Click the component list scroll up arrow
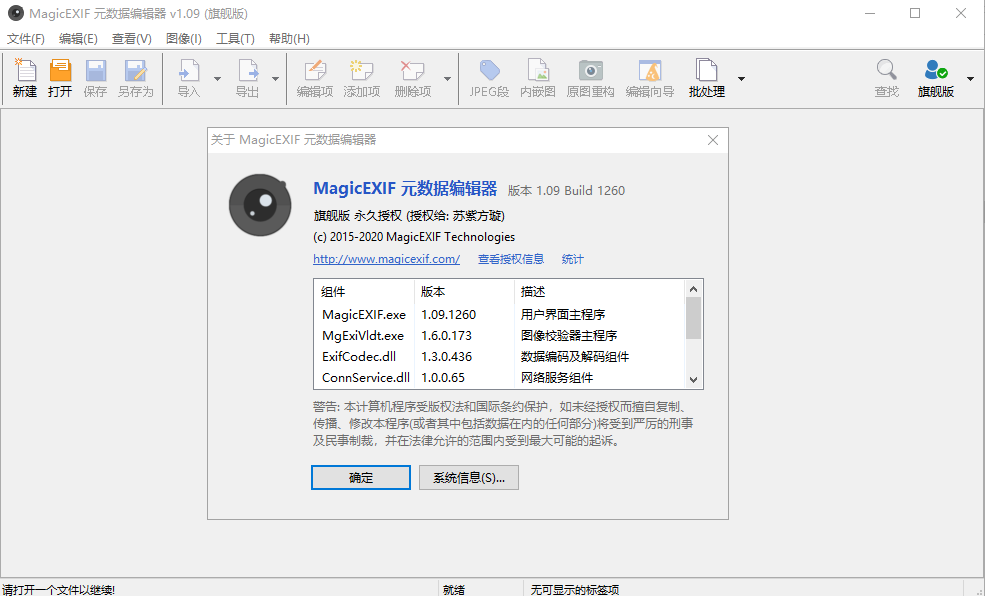Viewport: 985px width, 596px height. (x=694, y=289)
